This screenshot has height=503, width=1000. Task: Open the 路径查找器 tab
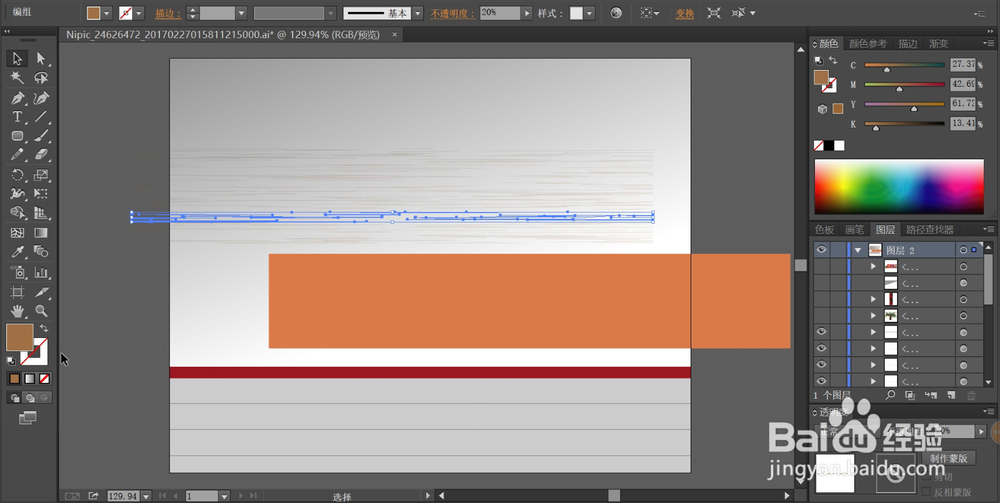tap(930, 230)
